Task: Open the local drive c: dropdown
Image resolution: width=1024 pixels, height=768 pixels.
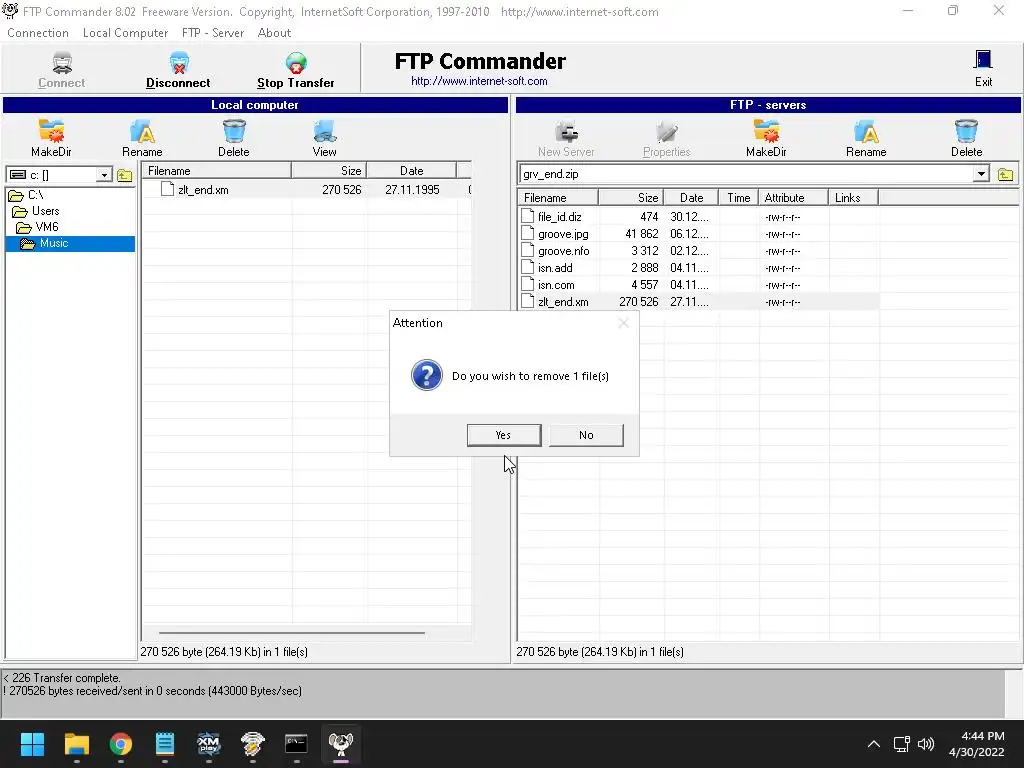Action: coord(104,175)
